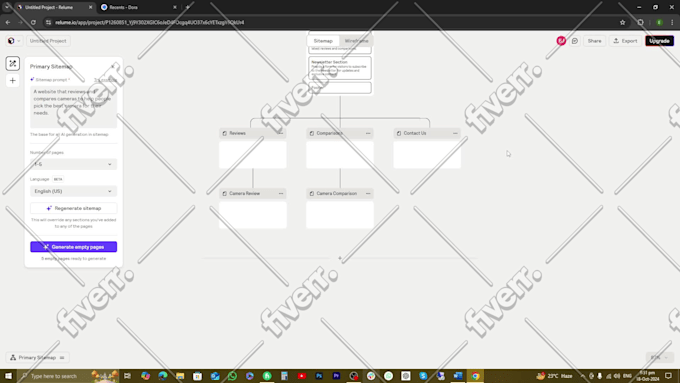The height and width of the screenshot is (383, 680).
Task: Open the Number of pages dropdown
Action: point(73,164)
